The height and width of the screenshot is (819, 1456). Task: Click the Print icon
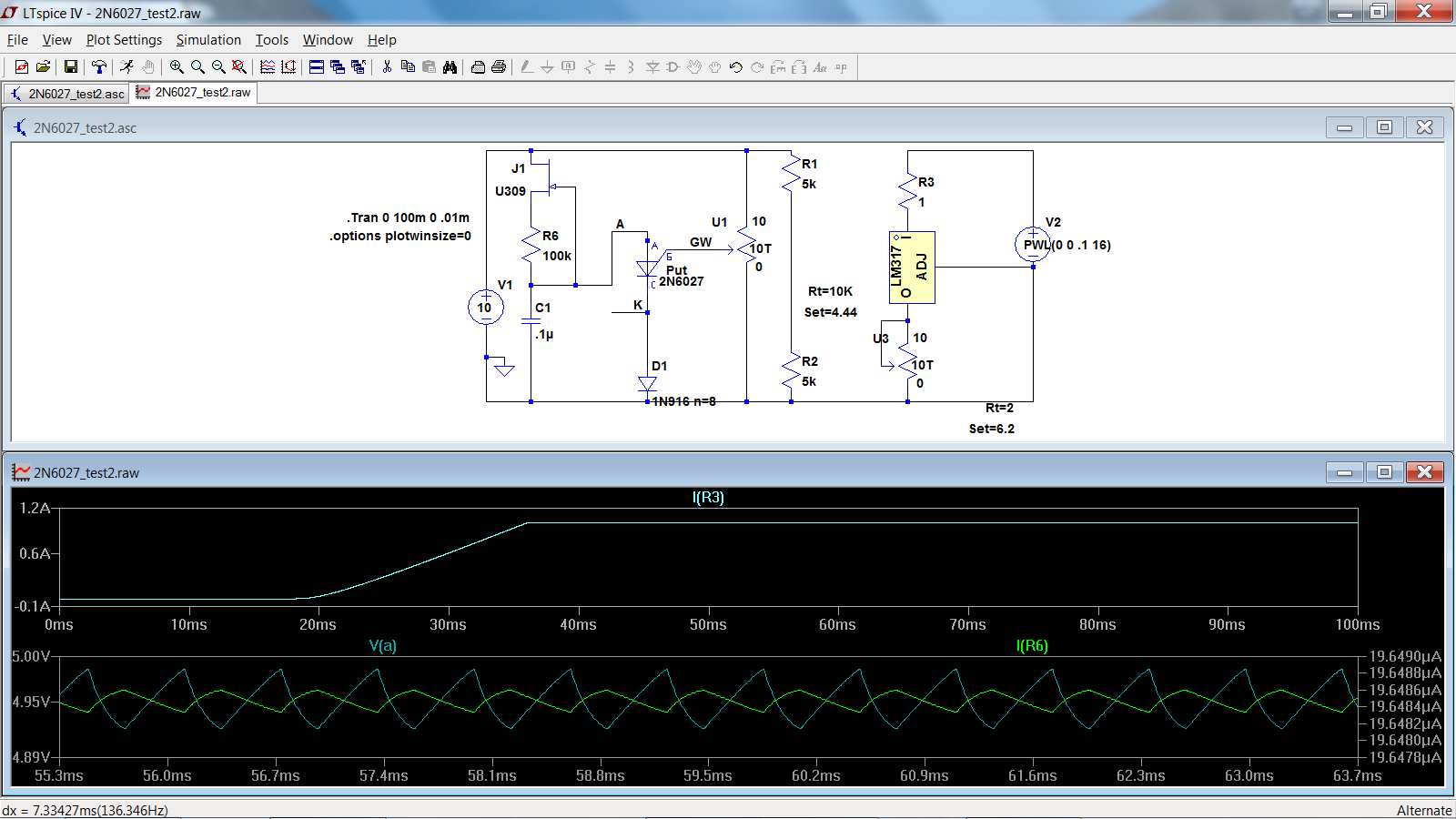(499, 67)
